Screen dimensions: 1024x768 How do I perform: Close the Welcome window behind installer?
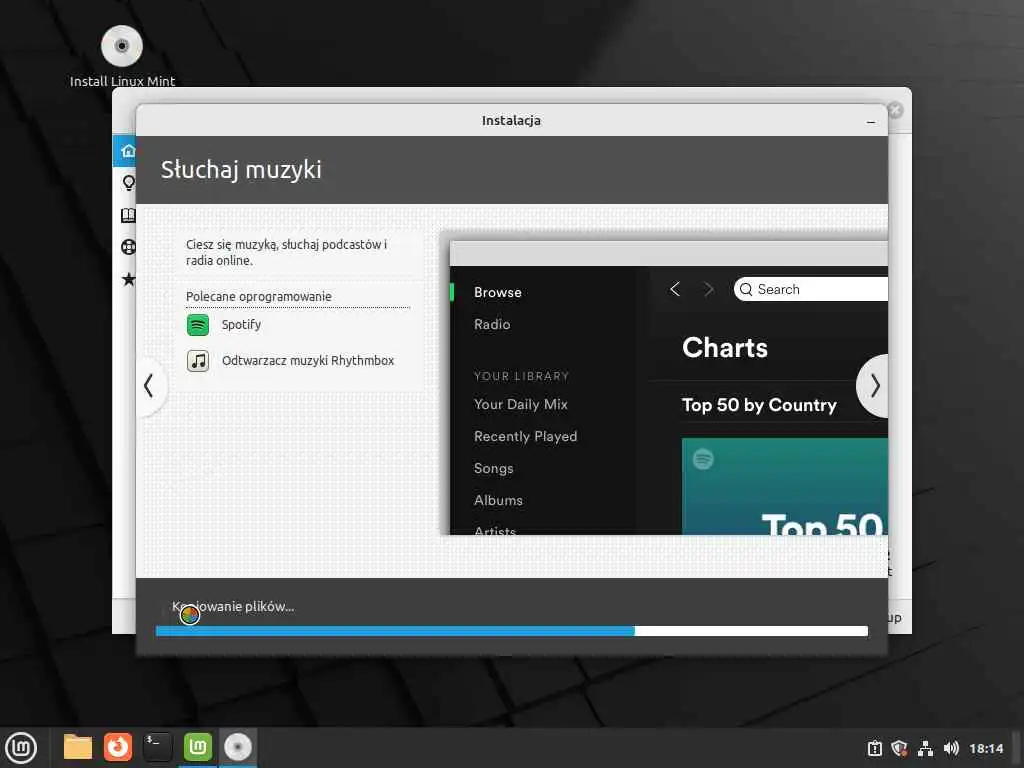pos(896,110)
